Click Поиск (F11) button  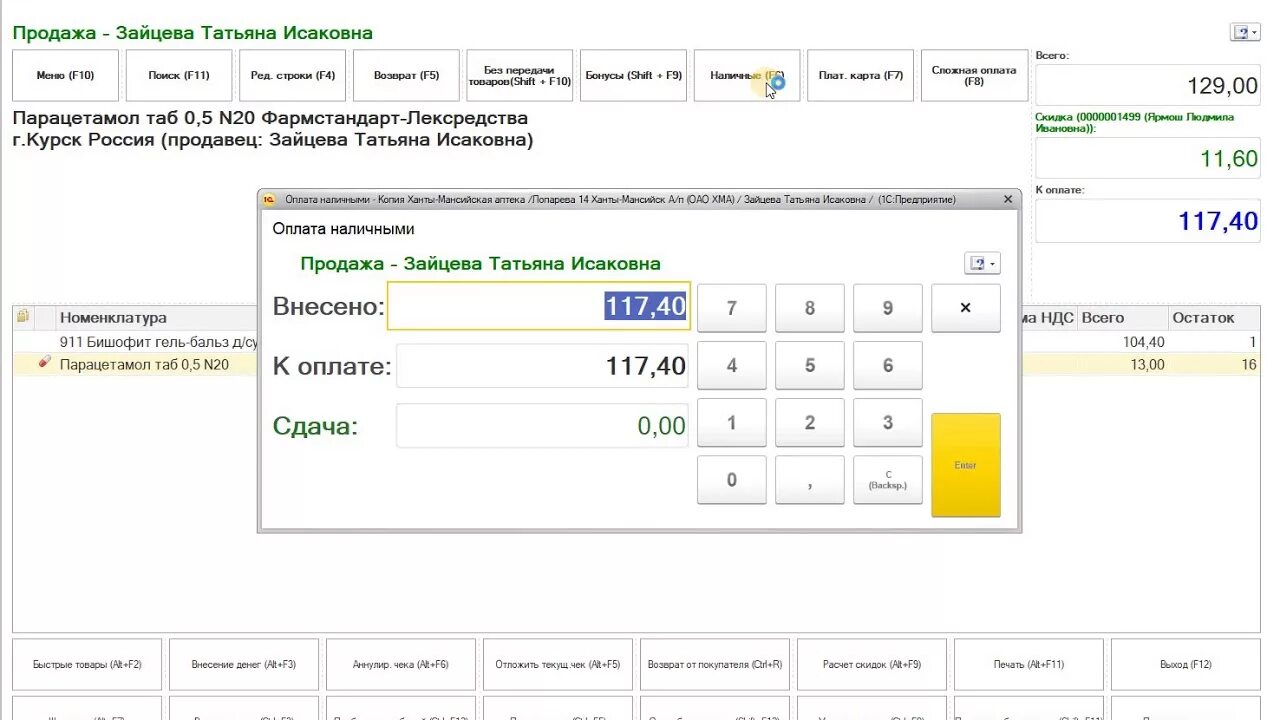(x=179, y=76)
